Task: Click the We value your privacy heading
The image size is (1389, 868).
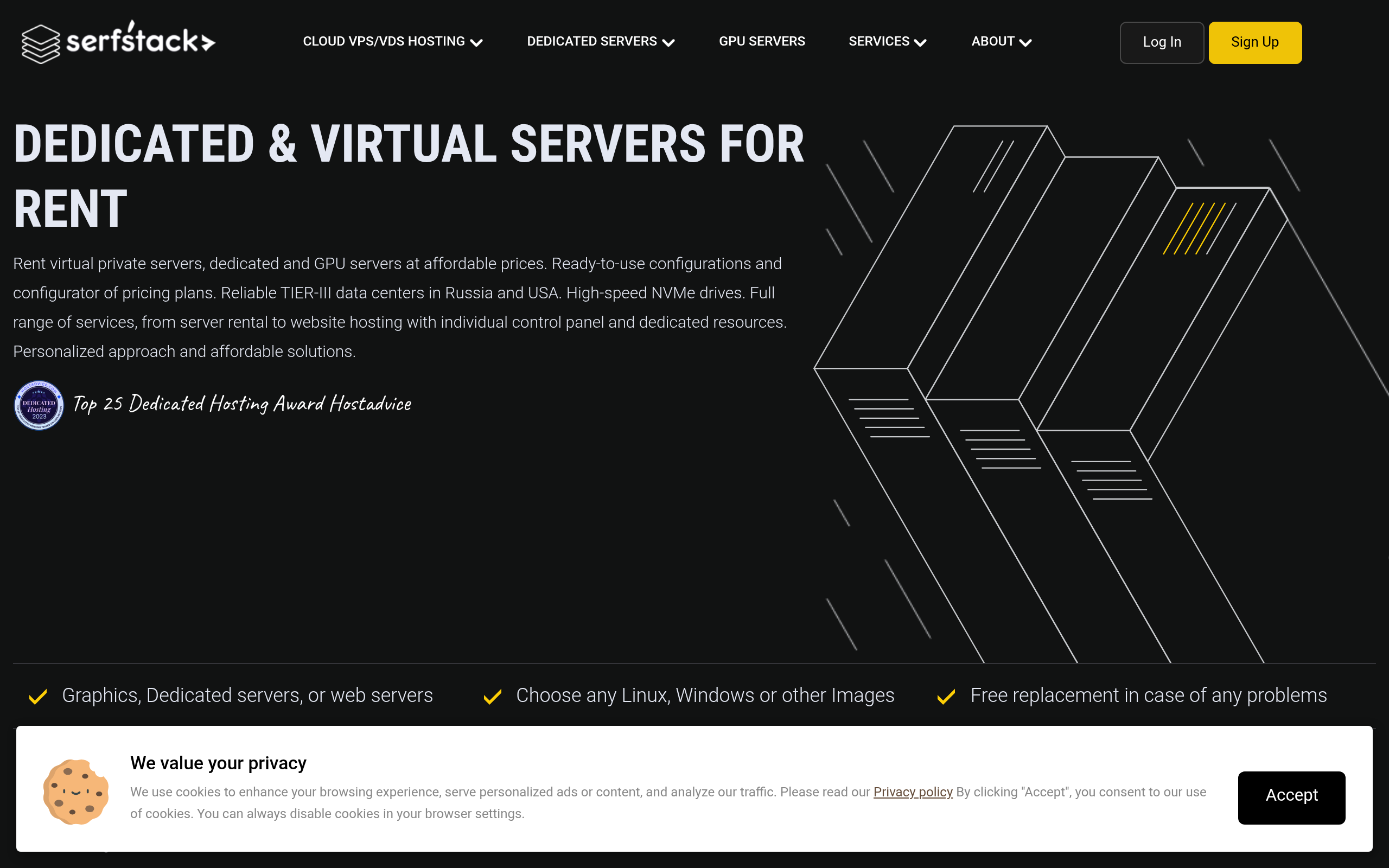Action: point(218,763)
